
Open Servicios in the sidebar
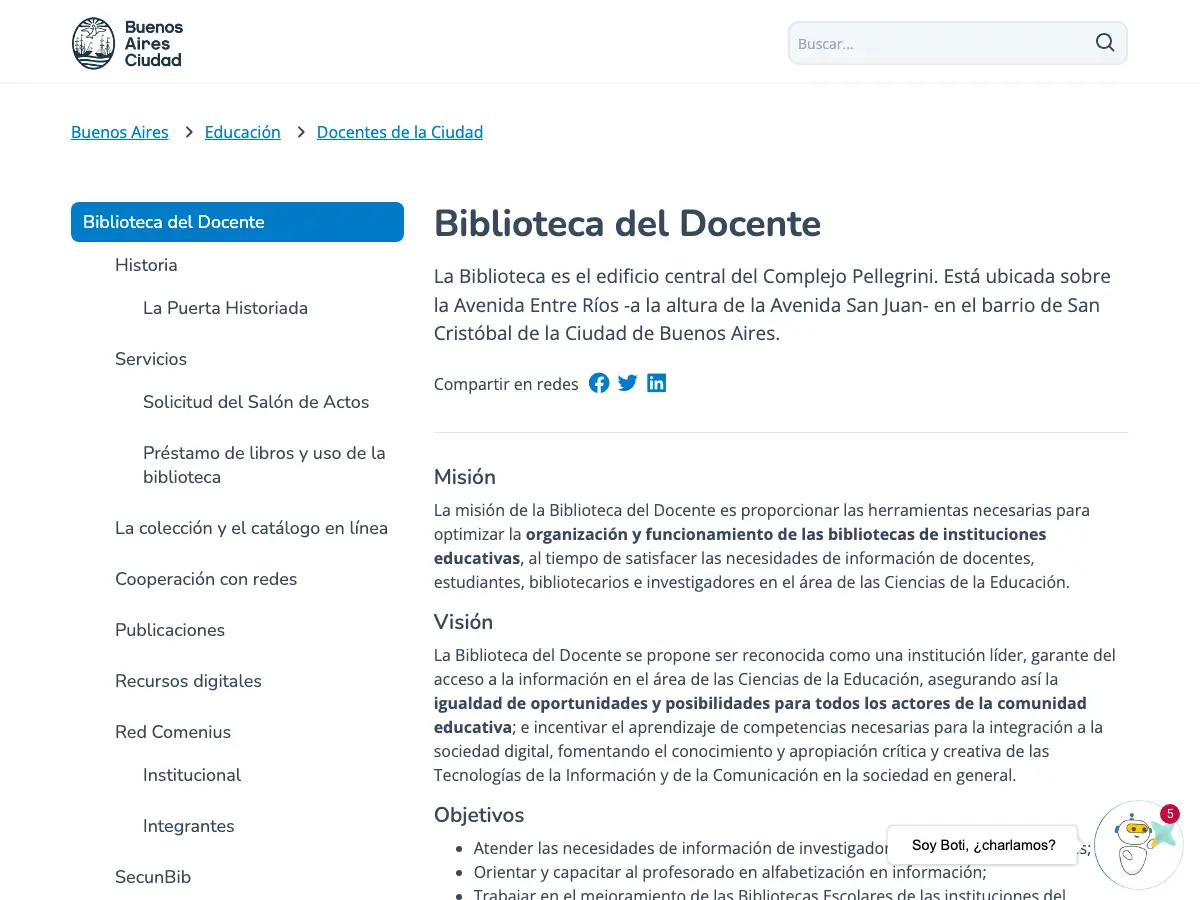tap(151, 359)
